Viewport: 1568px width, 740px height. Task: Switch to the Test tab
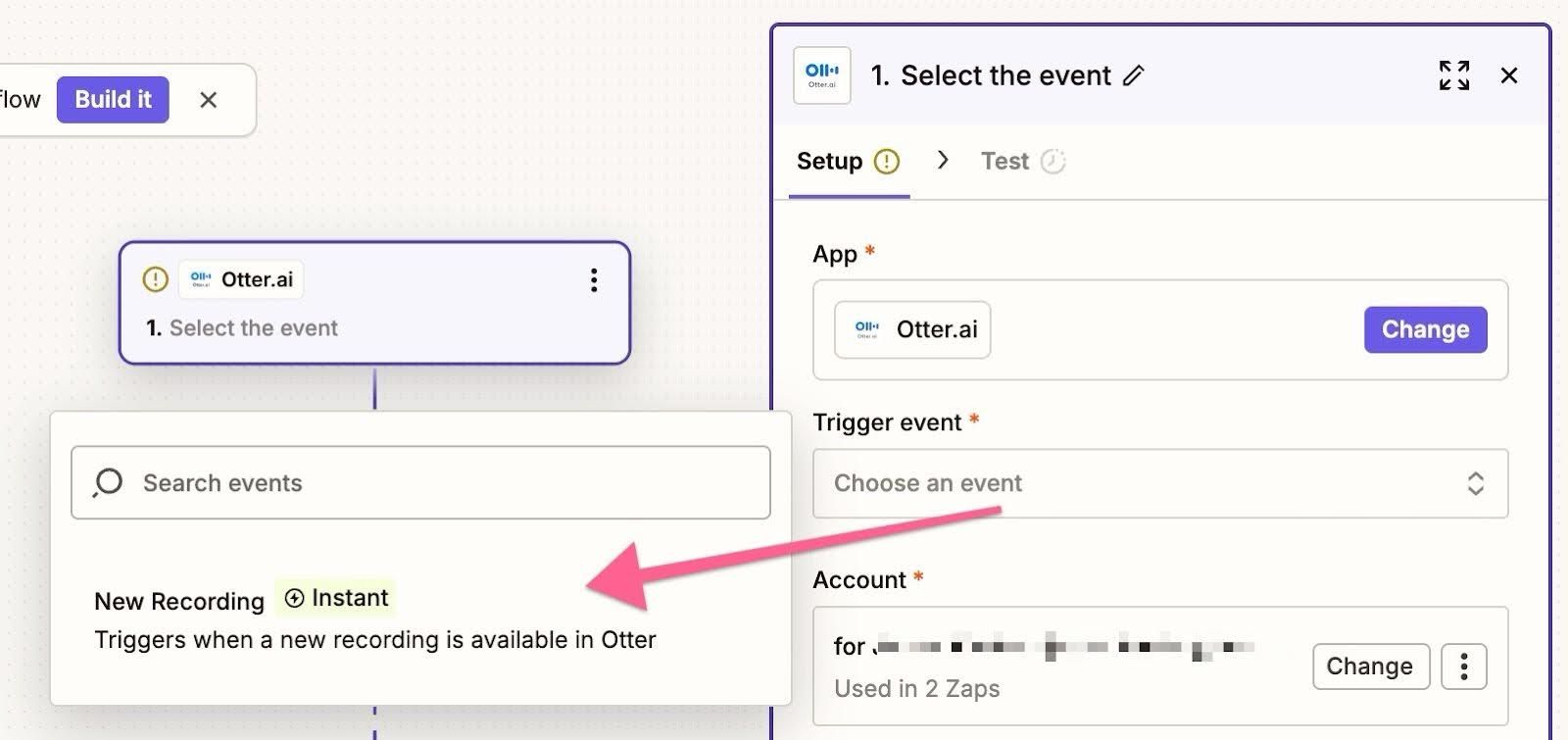1023,162
